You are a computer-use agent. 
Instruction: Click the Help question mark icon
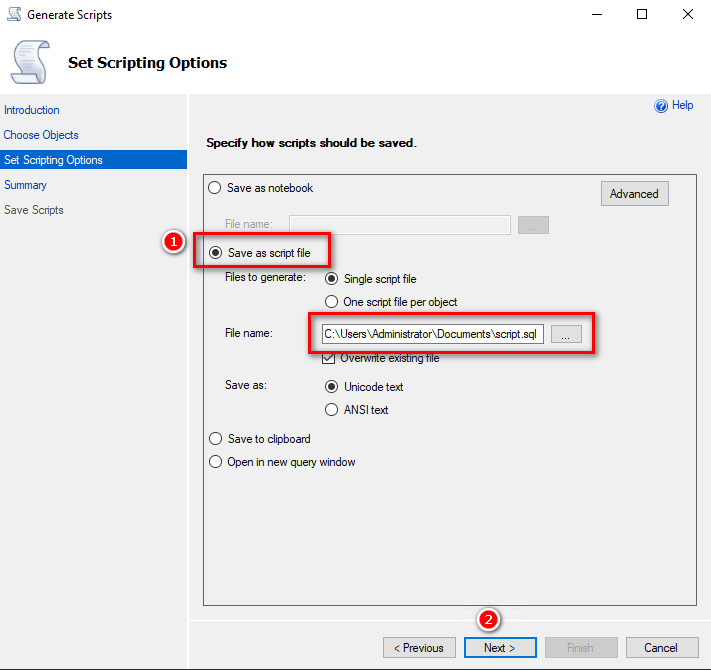pyautogui.click(x=661, y=106)
